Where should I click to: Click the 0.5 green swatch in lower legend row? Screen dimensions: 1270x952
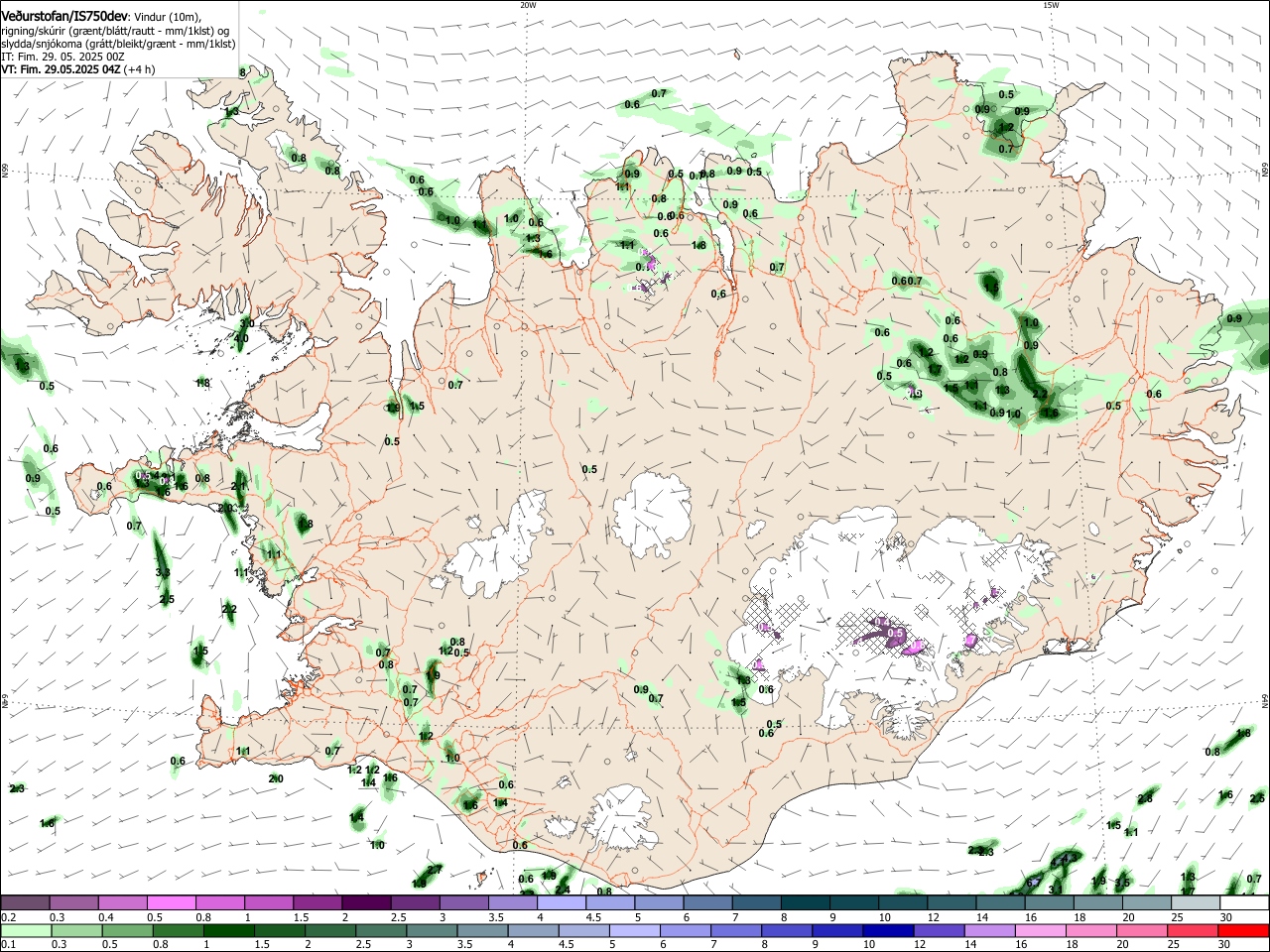[x=126, y=930]
